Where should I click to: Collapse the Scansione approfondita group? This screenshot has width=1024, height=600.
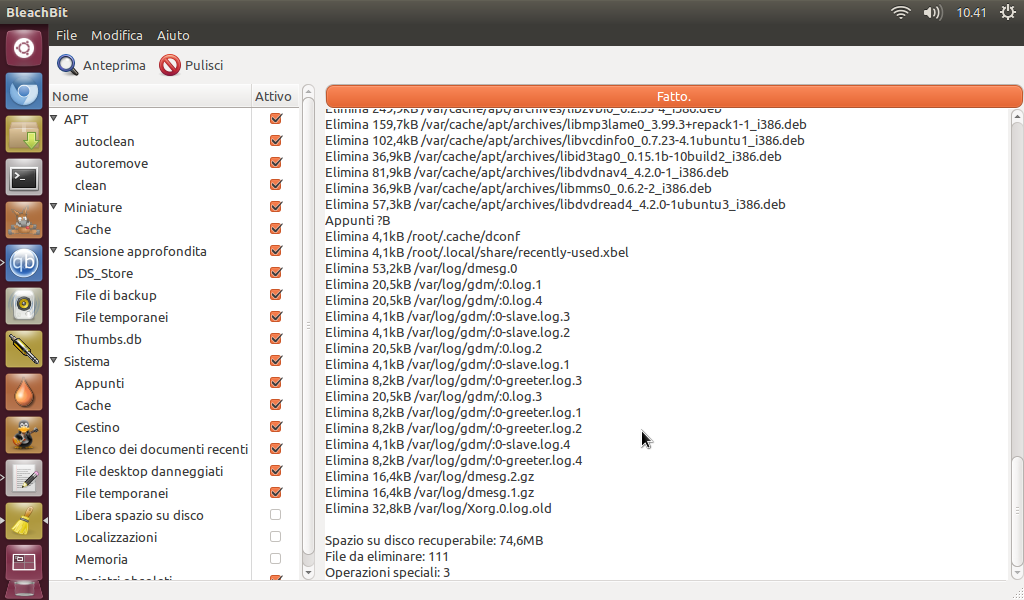pyautogui.click(x=54, y=250)
